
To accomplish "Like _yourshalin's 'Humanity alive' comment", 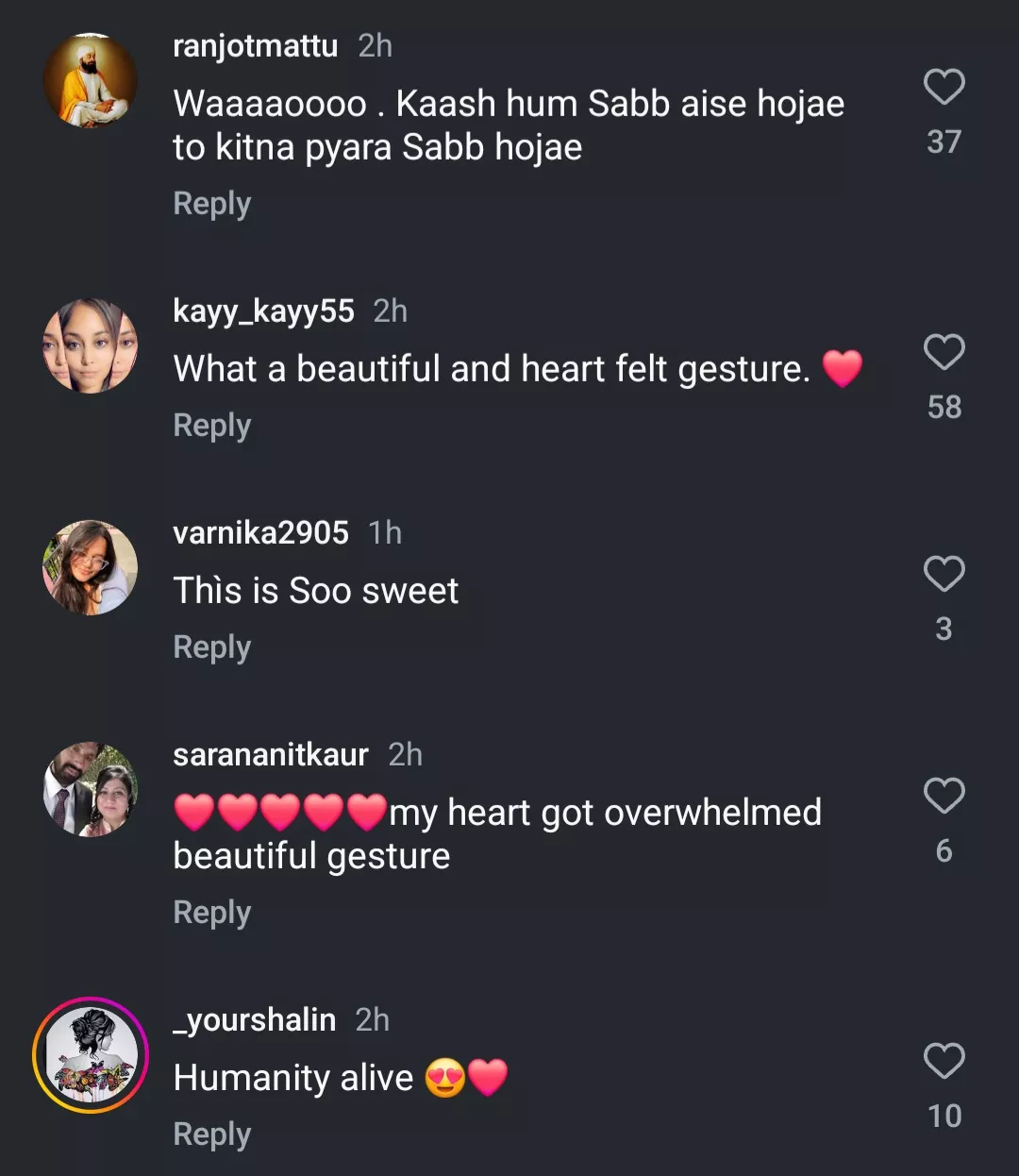I will click(944, 1061).
